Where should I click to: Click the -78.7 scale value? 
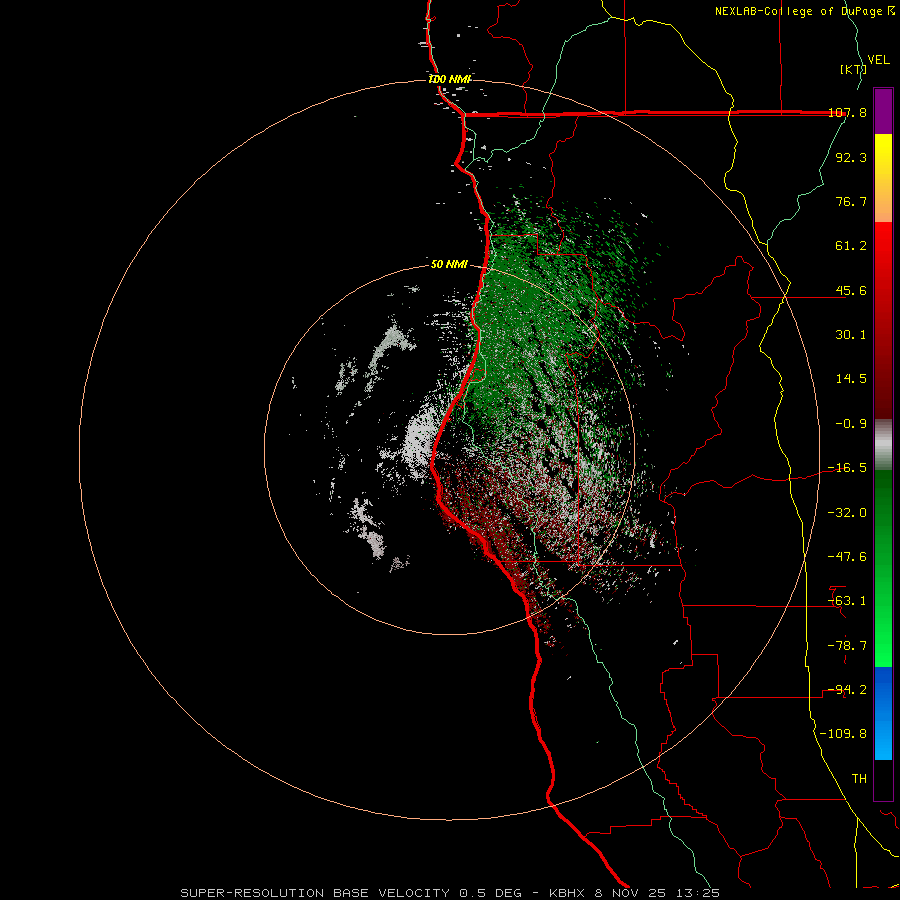[847, 646]
